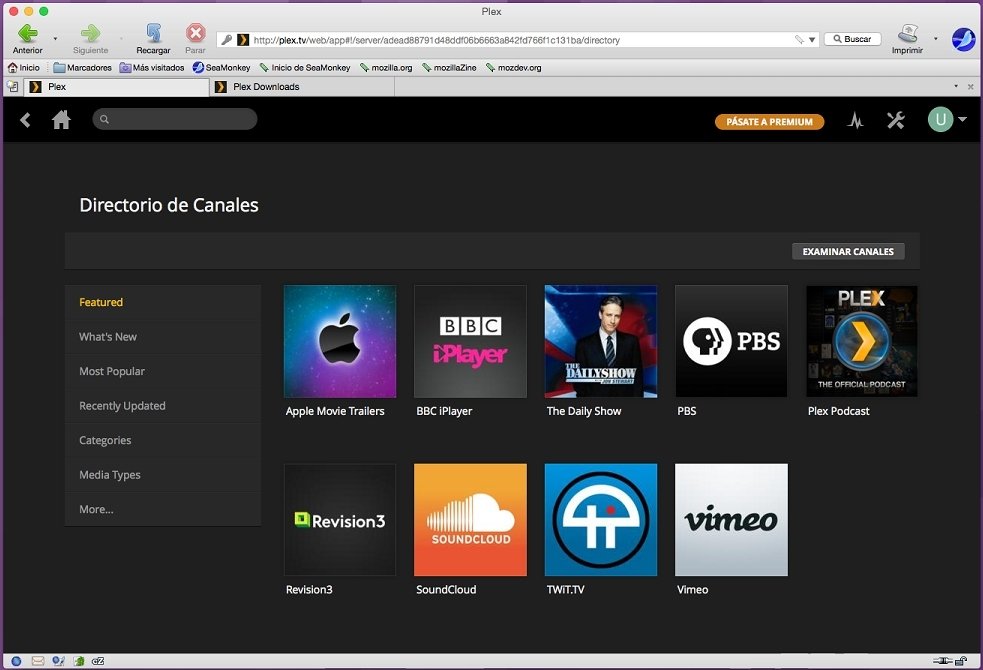This screenshot has height=670, width=983.
Task: Open Navigator from status bar icon
Action: (x=16, y=661)
